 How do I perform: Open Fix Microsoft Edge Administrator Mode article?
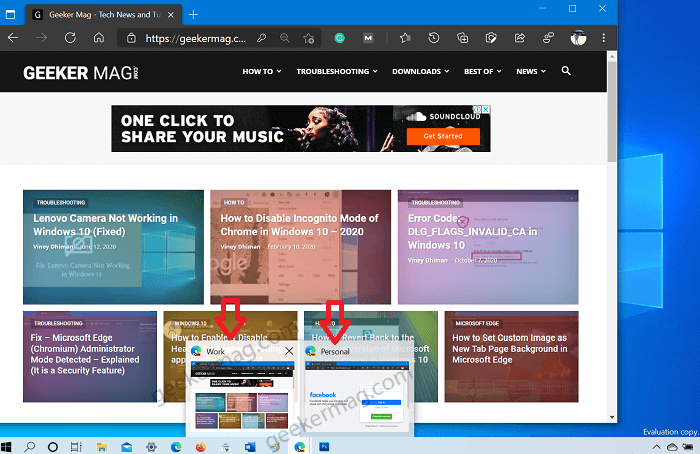tap(85, 354)
